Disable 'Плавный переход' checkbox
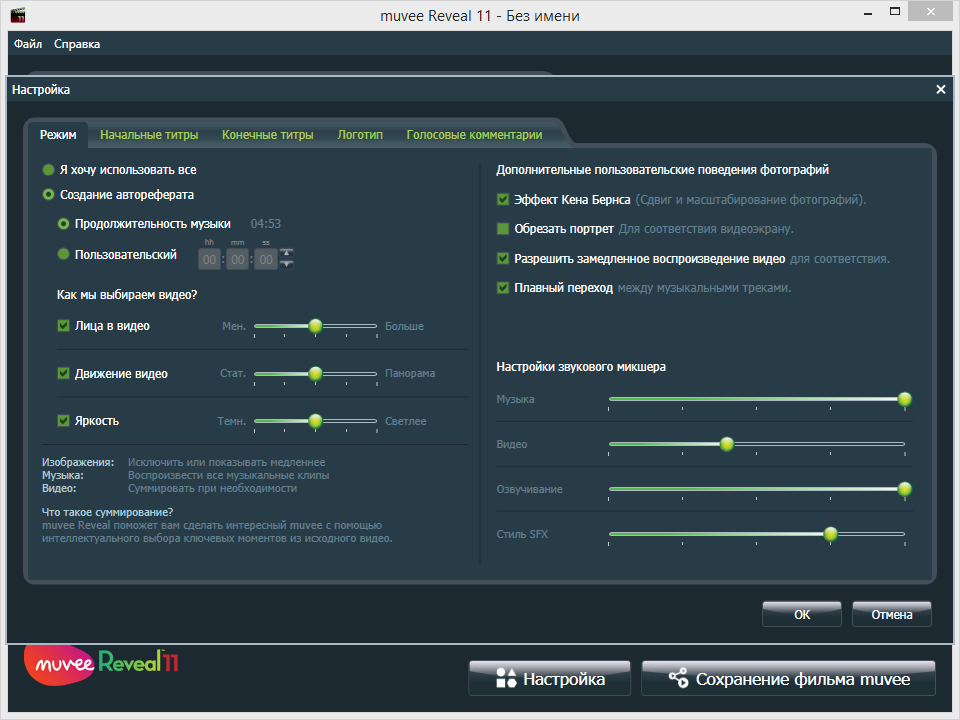 tap(503, 288)
